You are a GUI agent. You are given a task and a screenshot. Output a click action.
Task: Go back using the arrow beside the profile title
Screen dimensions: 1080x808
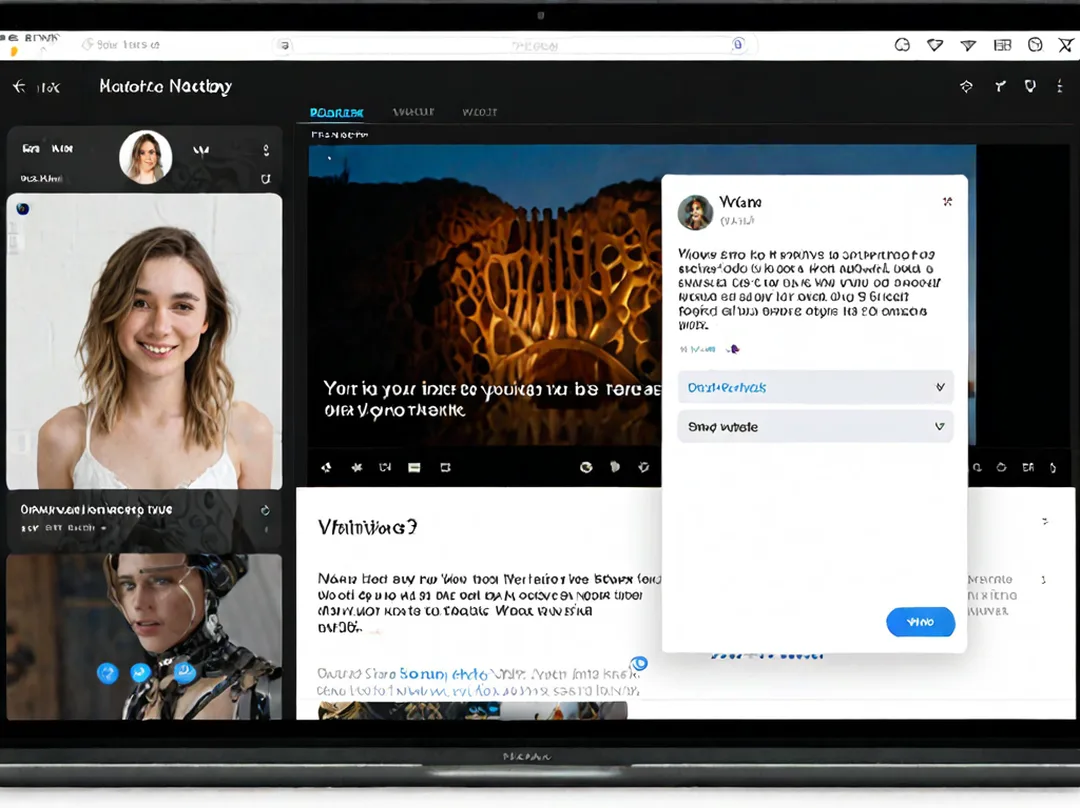coord(19,86)
